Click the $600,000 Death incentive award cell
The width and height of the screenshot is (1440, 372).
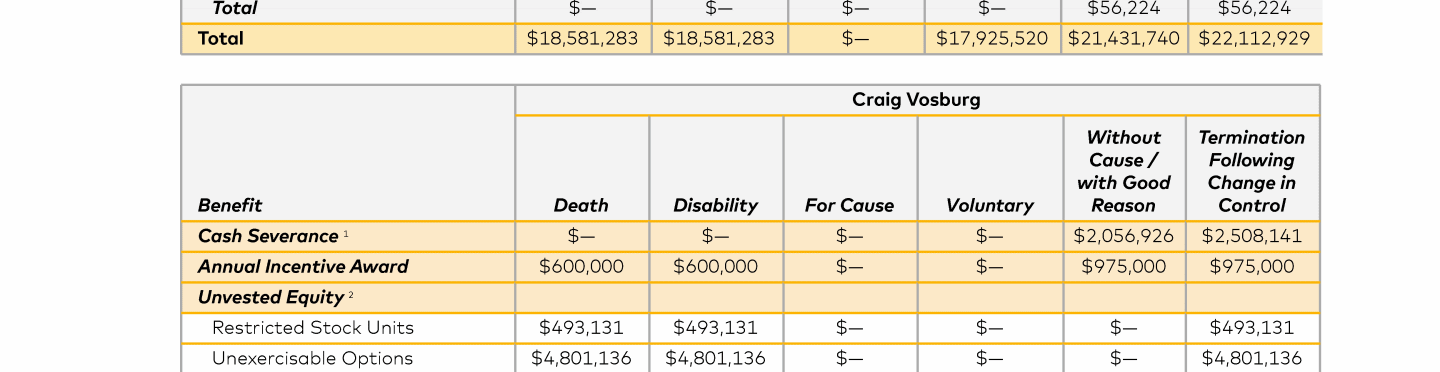pyautogui.click(x=581, y=266)
